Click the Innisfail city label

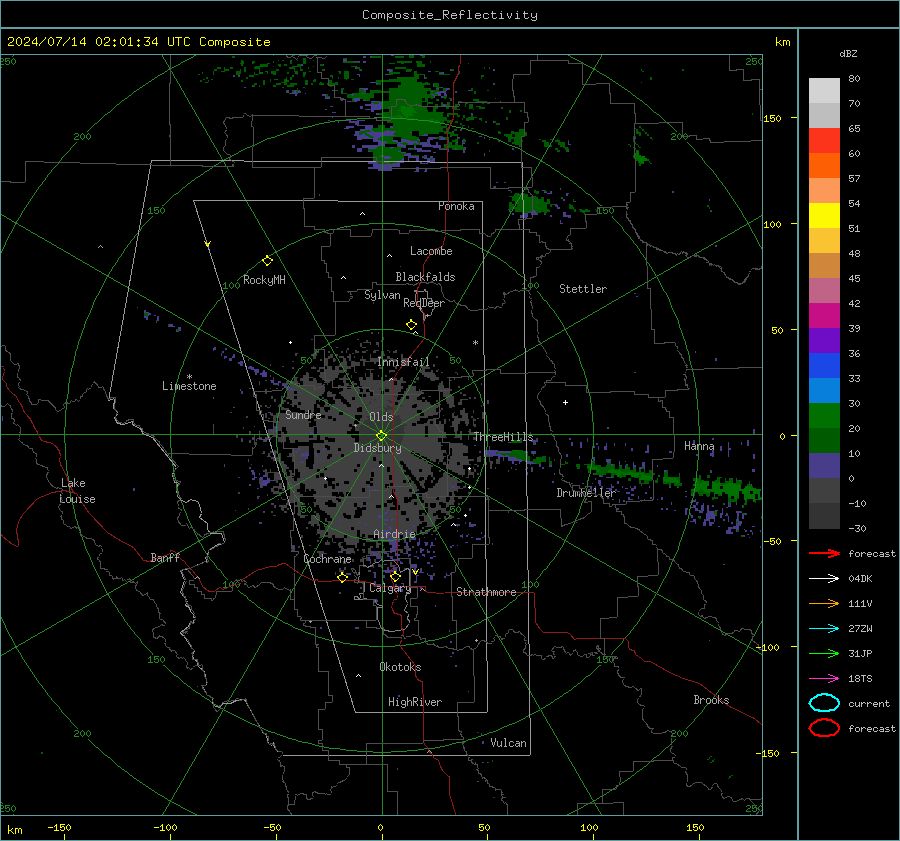point(404,362)
